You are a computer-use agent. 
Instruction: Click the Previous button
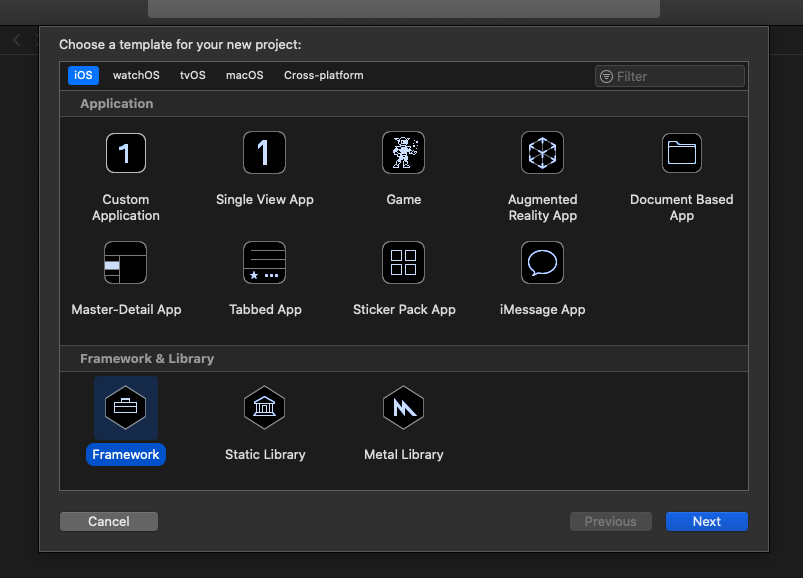pos(610,521)
